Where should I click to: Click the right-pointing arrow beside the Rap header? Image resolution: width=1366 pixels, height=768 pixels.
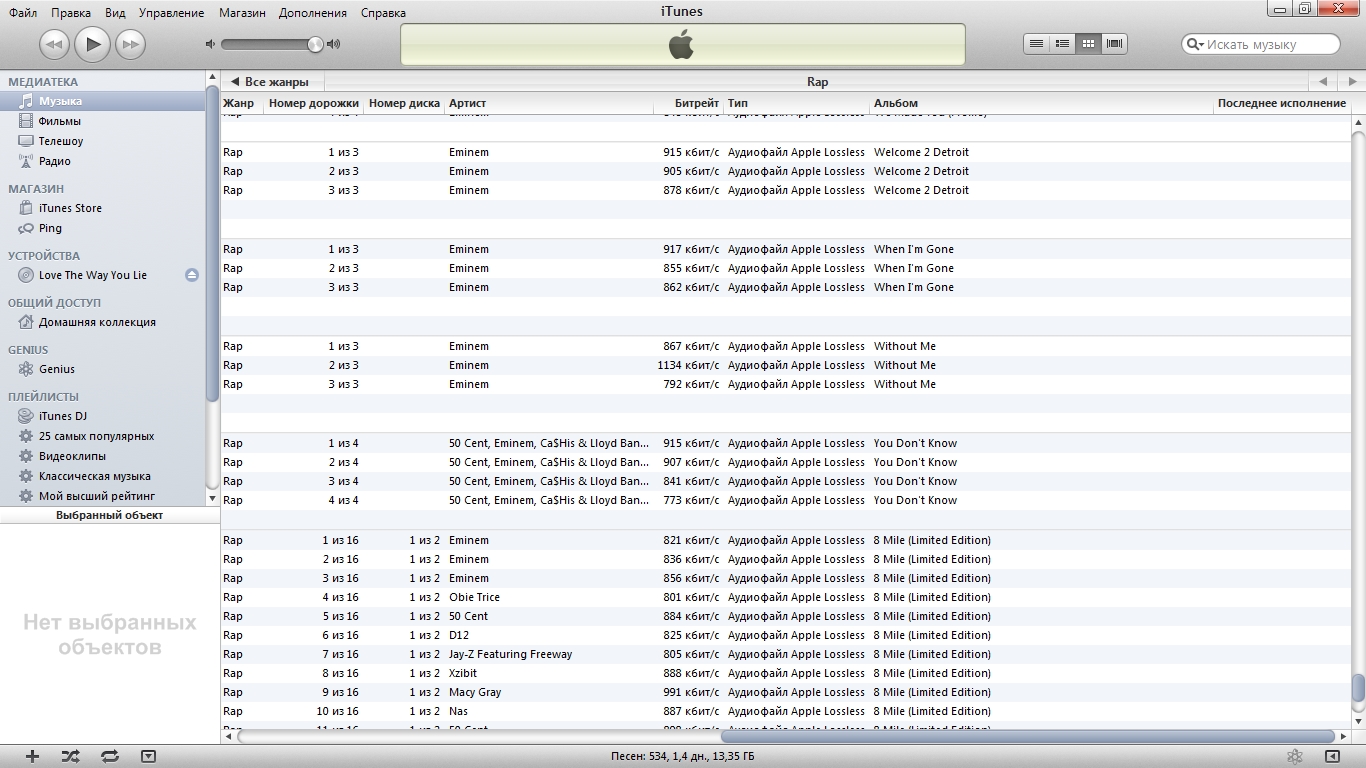[1351, 82]
